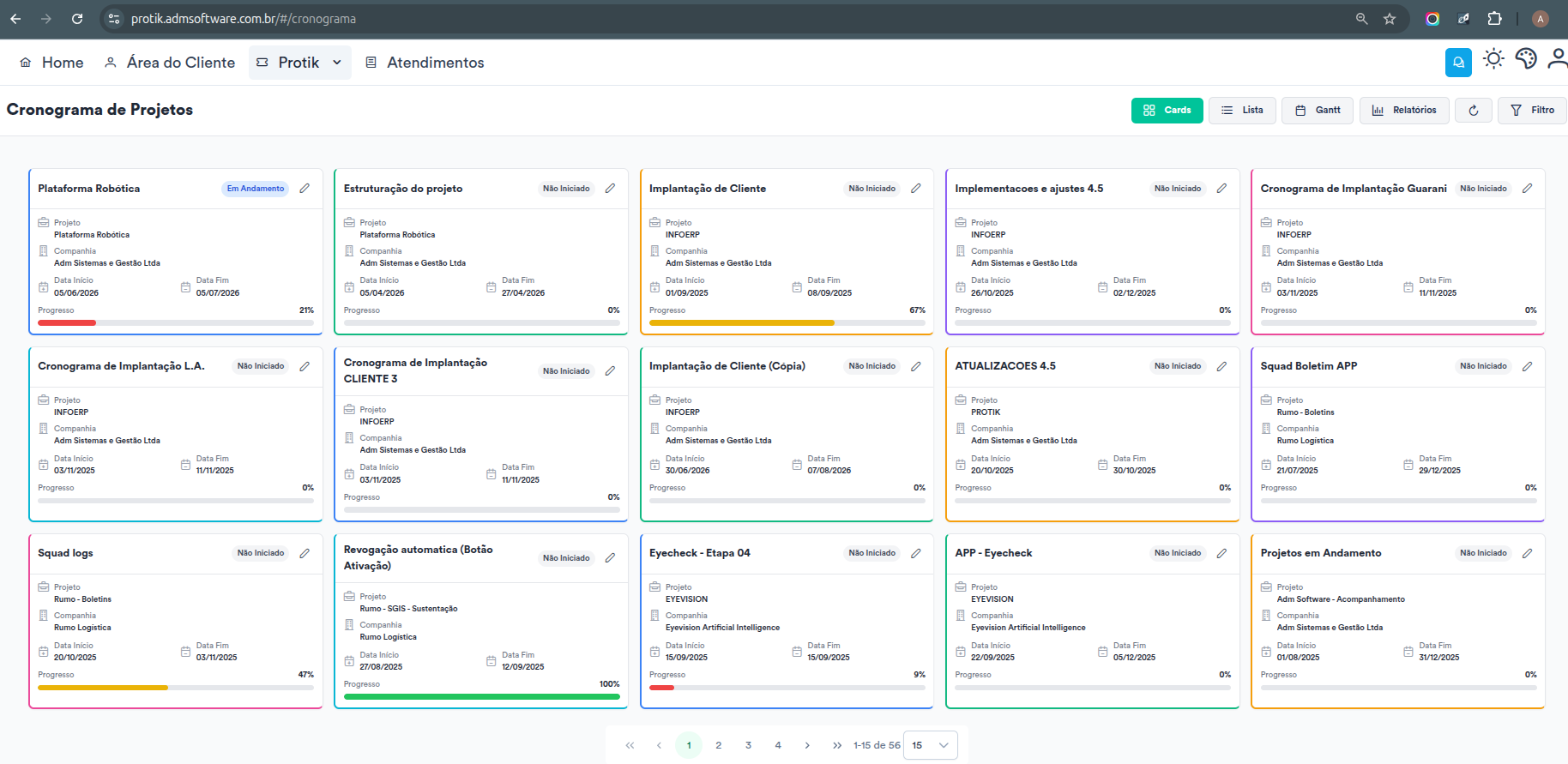Open the page size dropdown showing 15
Image resolution: width=1568 pixels, height=764 pixels.
[931, 745]
